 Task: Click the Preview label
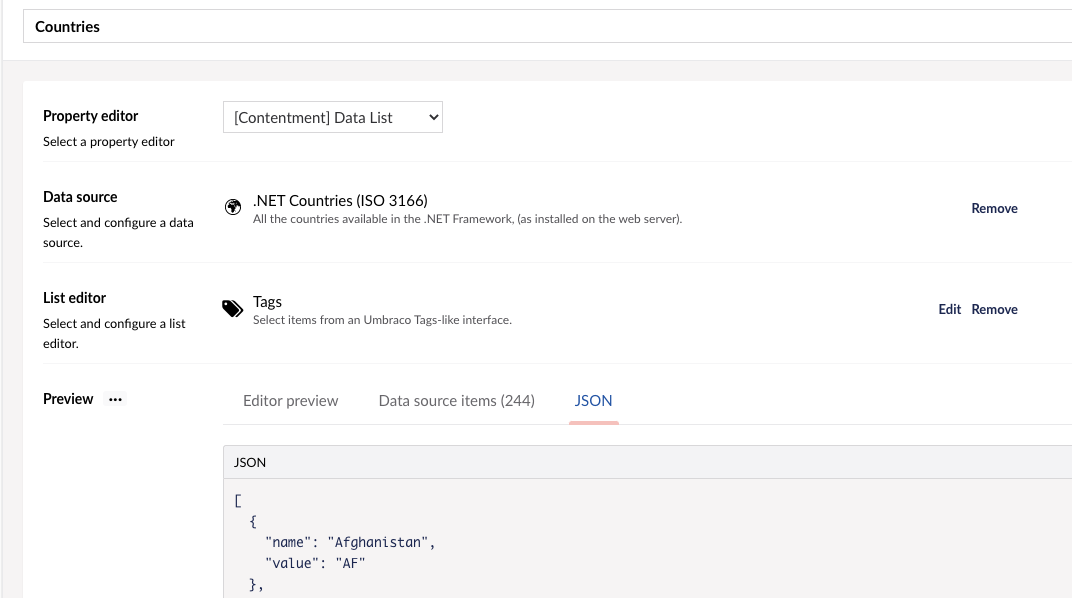68,399
